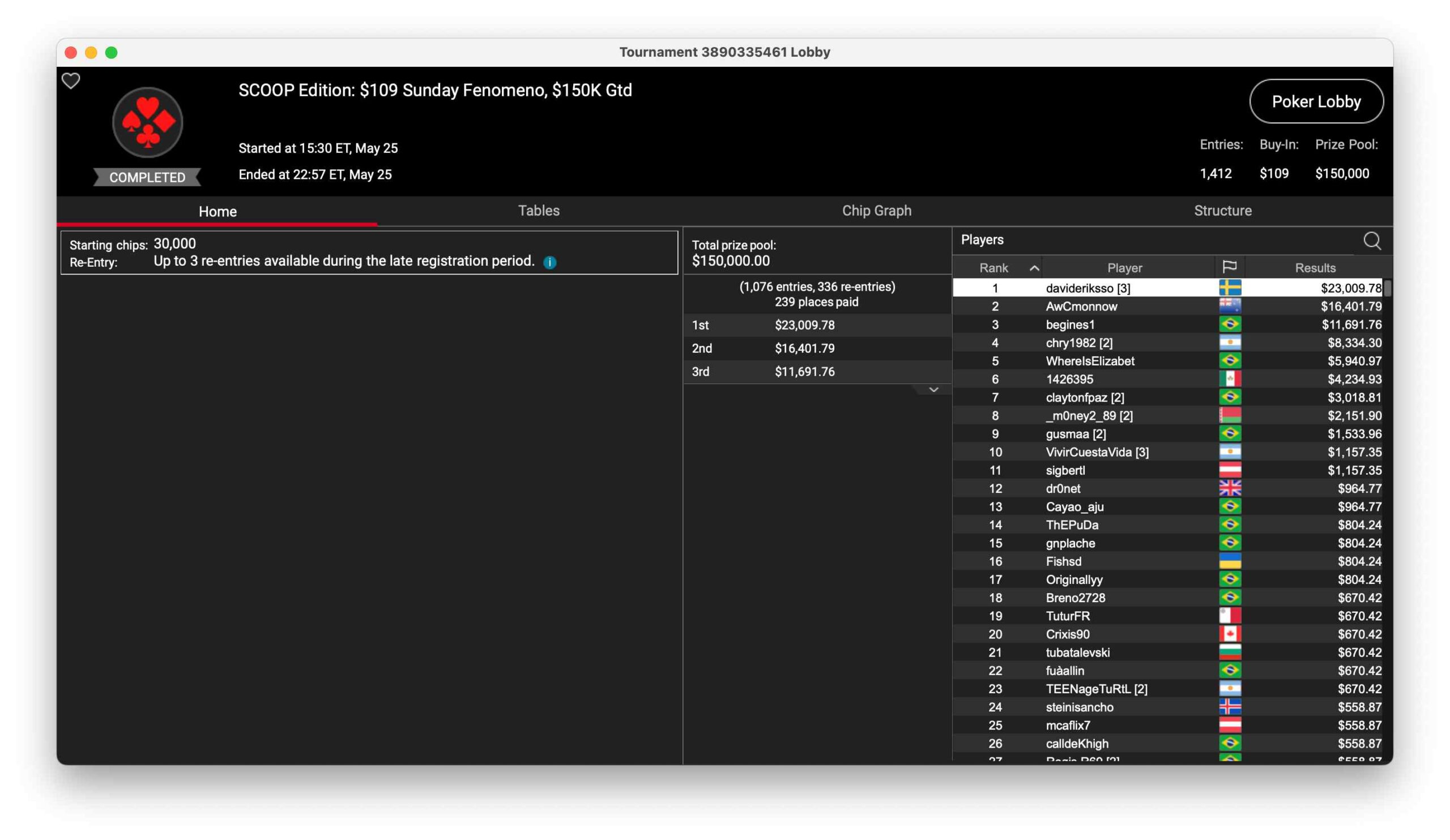
Task: Click the players search magnifier icon
Action: 1372,241
